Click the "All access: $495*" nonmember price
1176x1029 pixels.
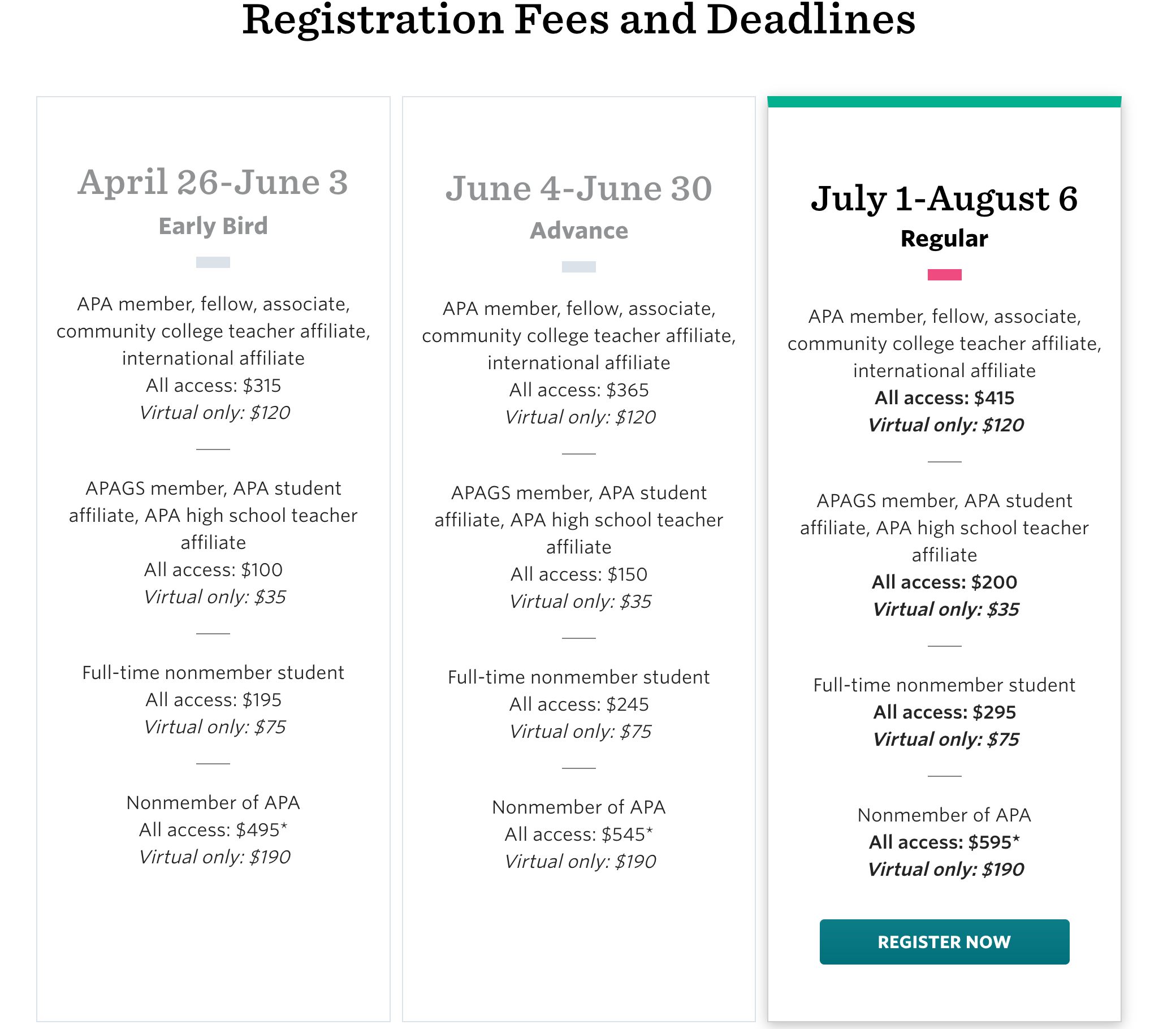[x=213, y=830]
